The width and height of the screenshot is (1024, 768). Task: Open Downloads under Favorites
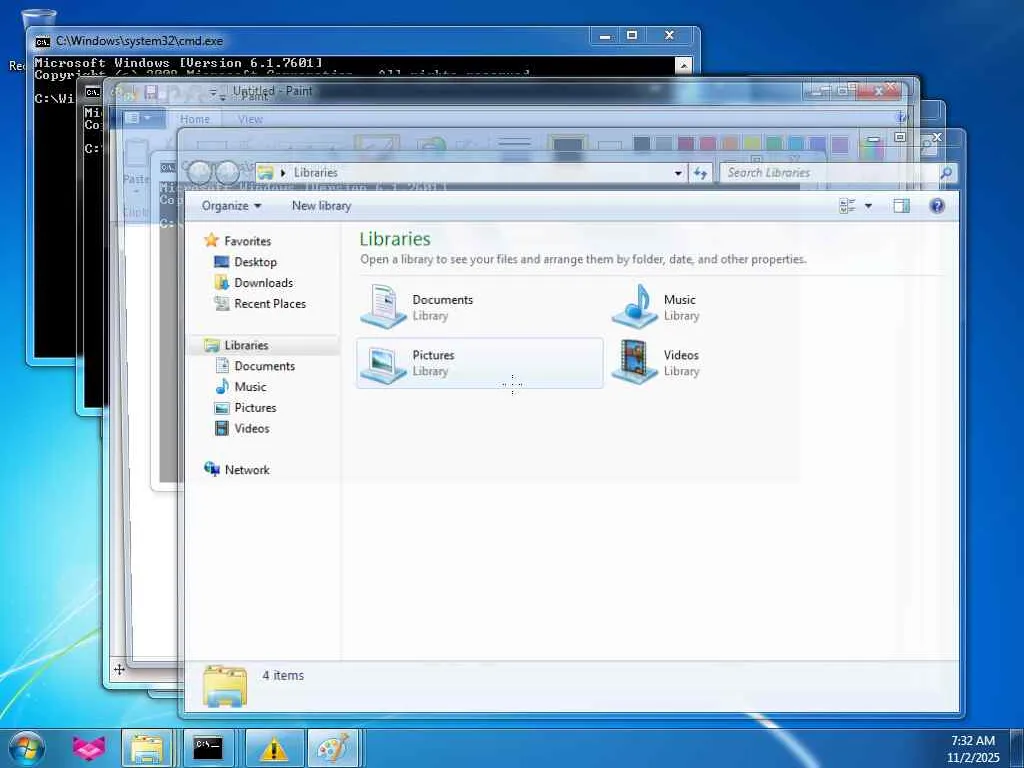tap(263, 283)
